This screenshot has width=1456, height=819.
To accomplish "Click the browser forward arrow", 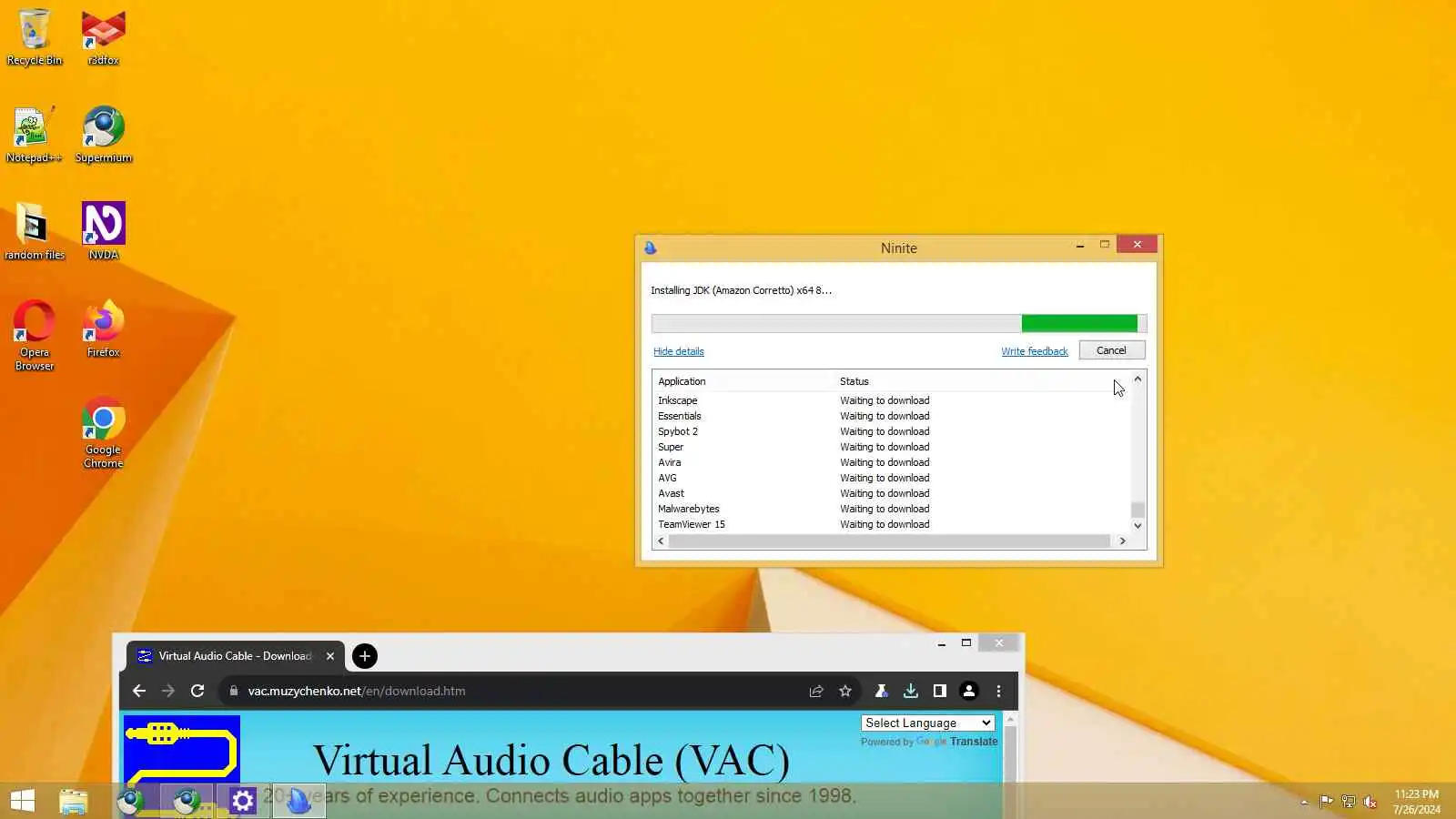I will 168,691.
